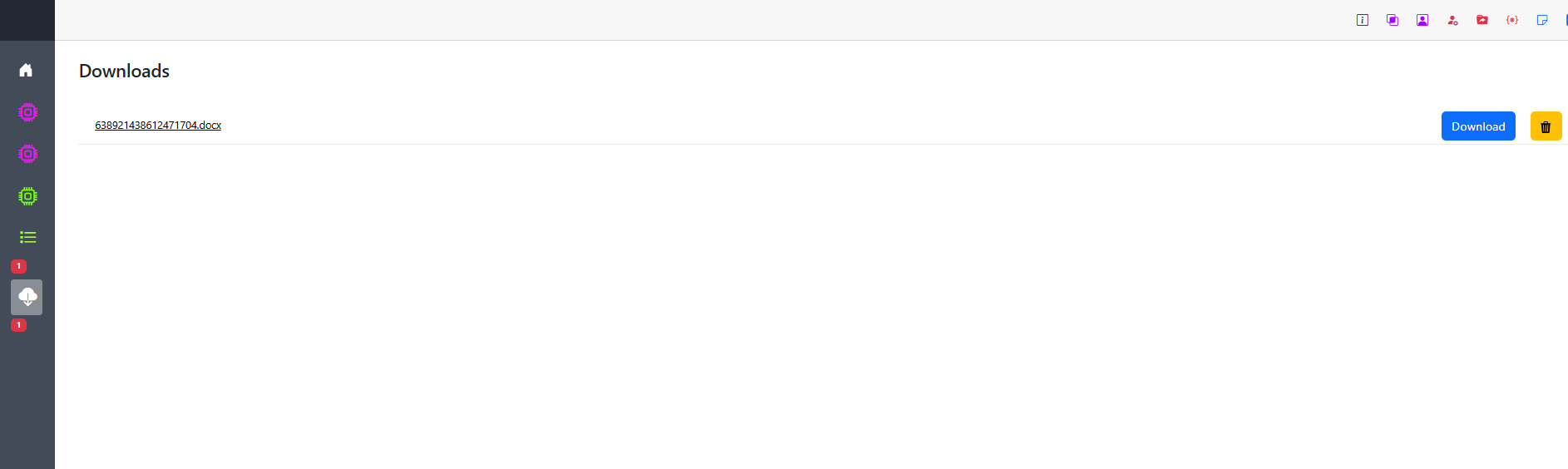Open the green list icon in the sidebar
Screen dimensions: 1568x469
(x=27, y=238)
